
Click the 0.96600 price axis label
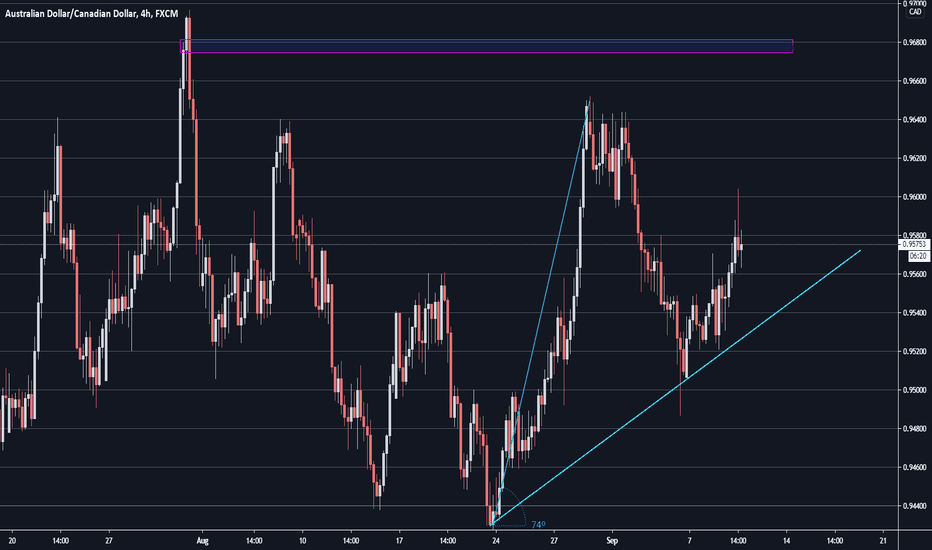coord(916,81)
